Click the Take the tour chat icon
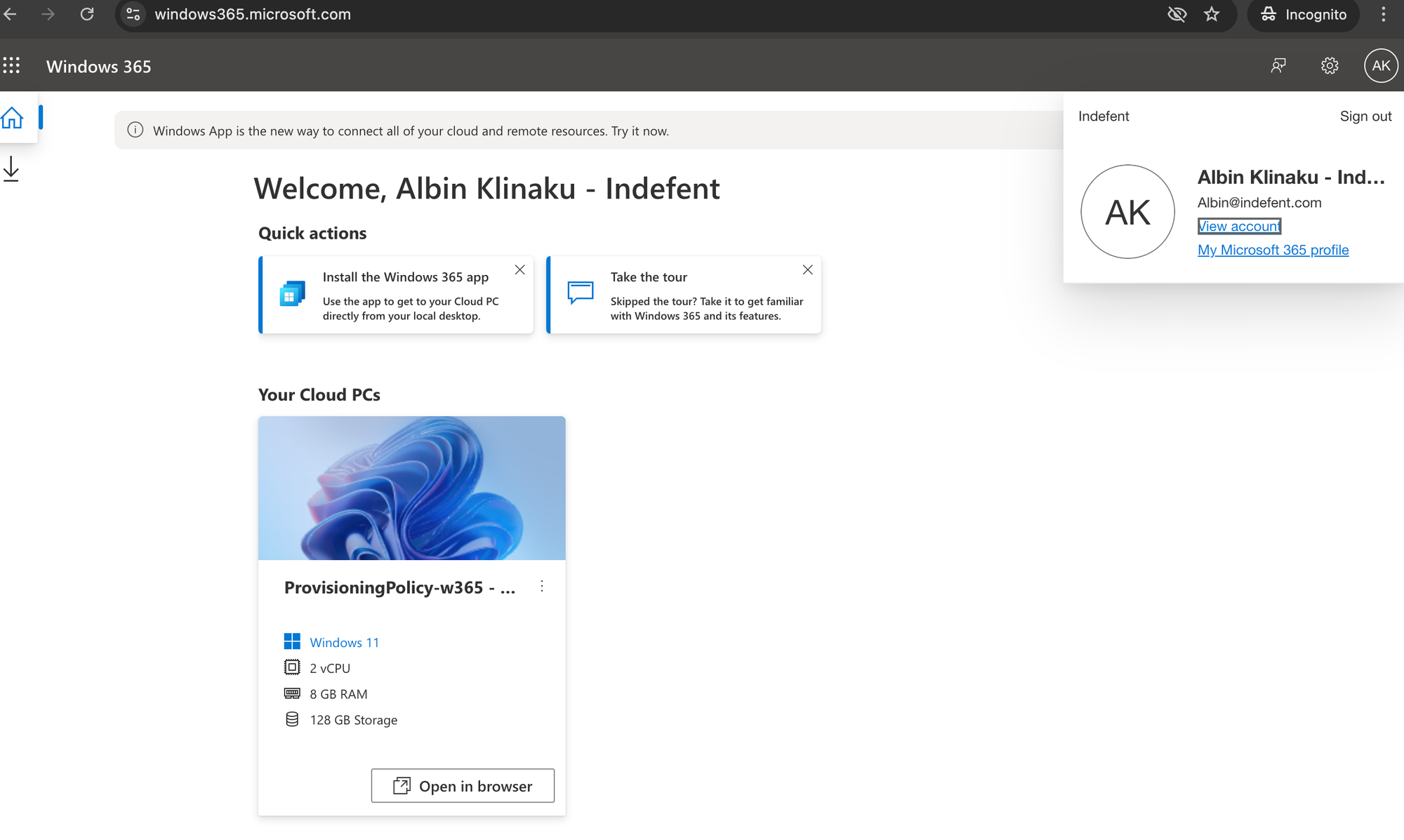This screenshot has width=1404, height=840. coord(580,292)
